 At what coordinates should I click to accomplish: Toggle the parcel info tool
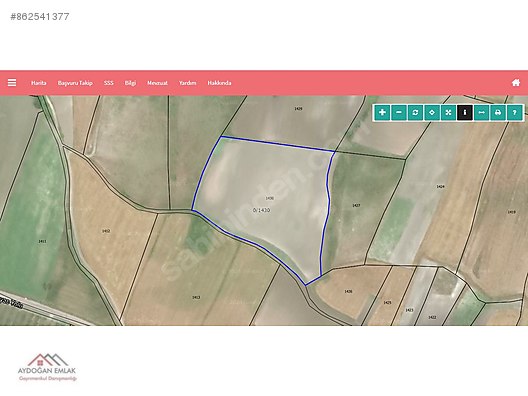tap(465, 112)
